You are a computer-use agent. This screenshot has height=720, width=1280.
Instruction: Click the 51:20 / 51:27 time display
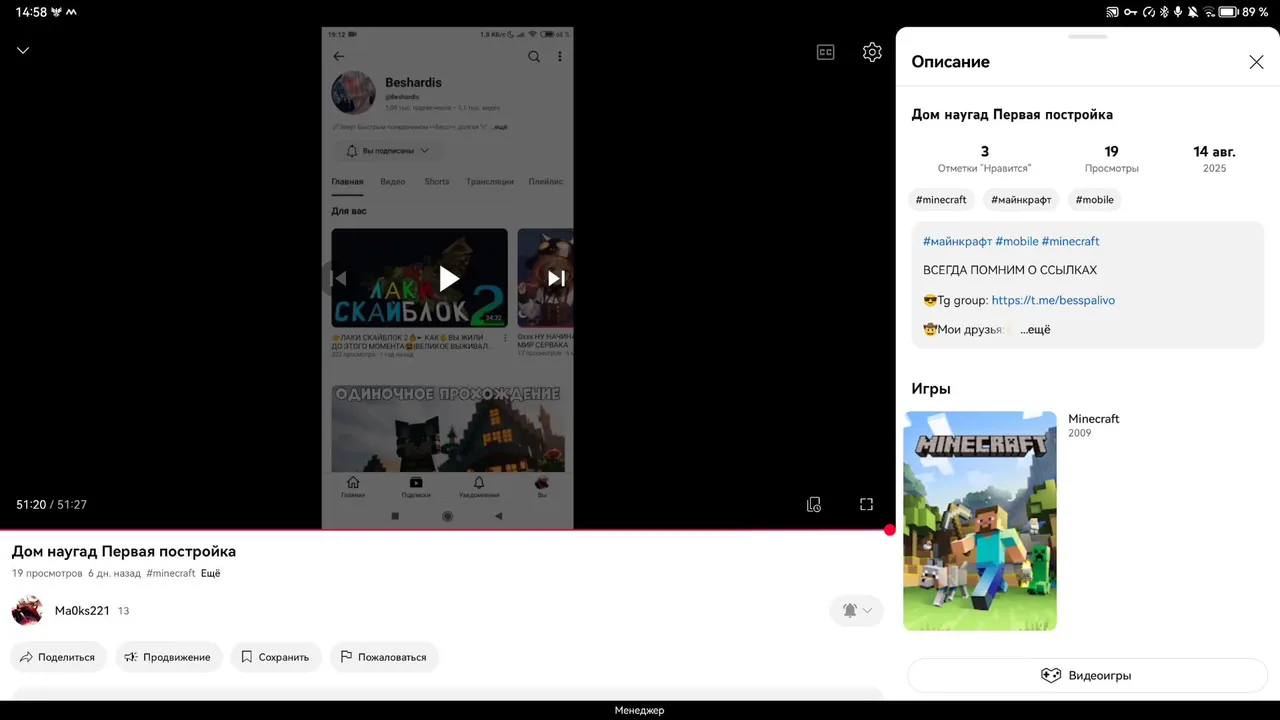(51, 505)
